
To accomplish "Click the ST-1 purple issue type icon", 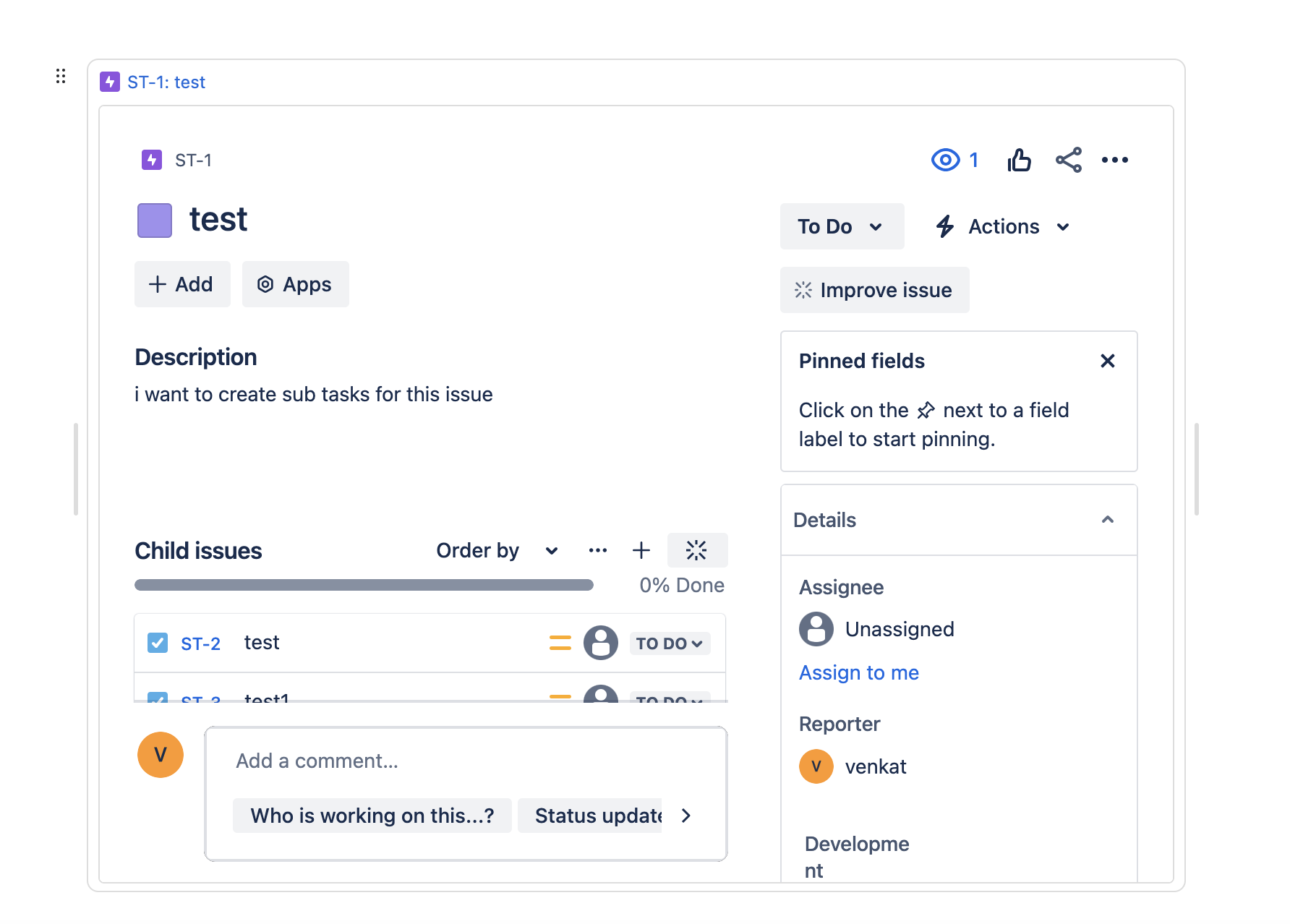I will click(151, 160).
